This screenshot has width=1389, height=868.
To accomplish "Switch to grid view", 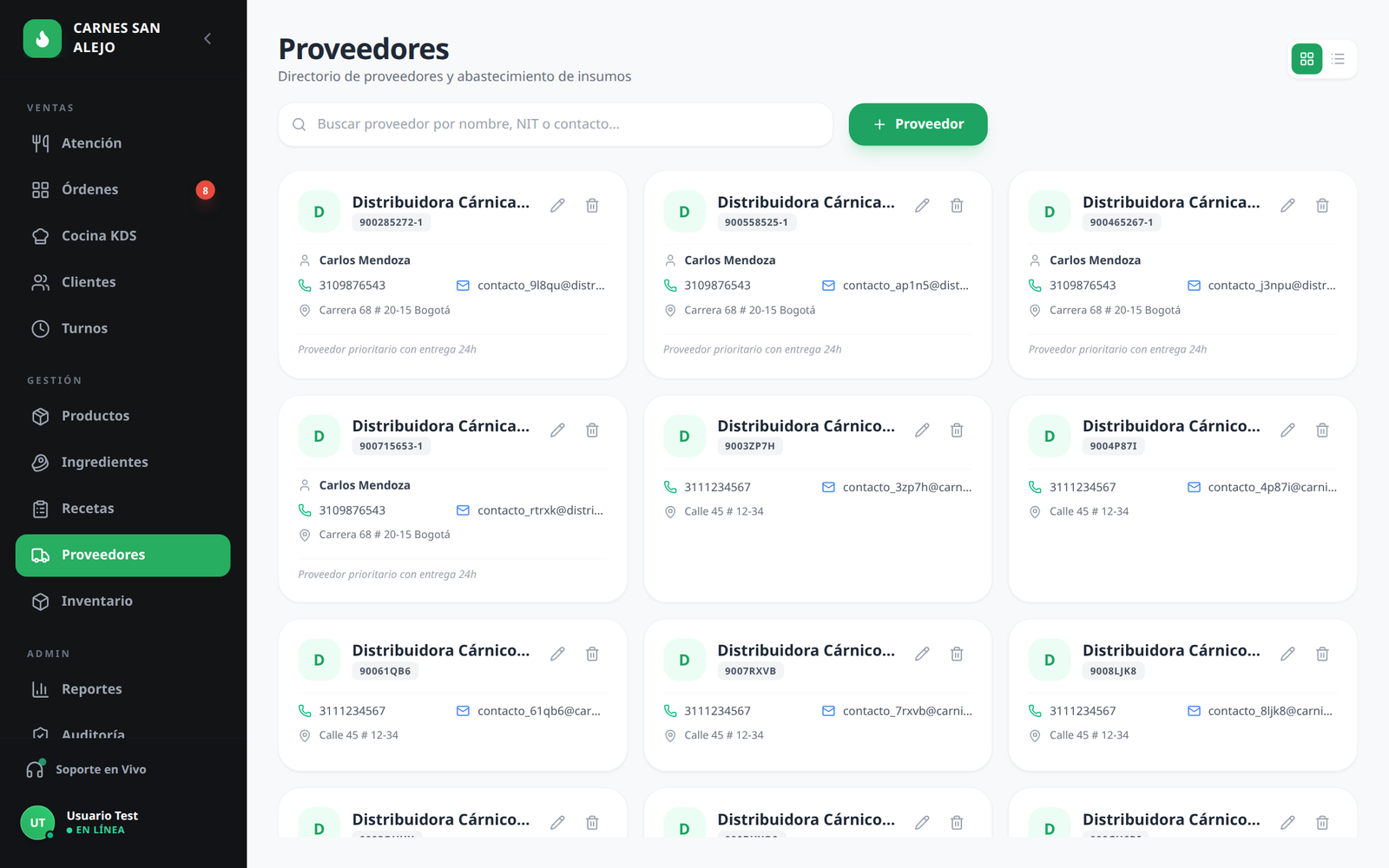I will tap(1307, 59).
